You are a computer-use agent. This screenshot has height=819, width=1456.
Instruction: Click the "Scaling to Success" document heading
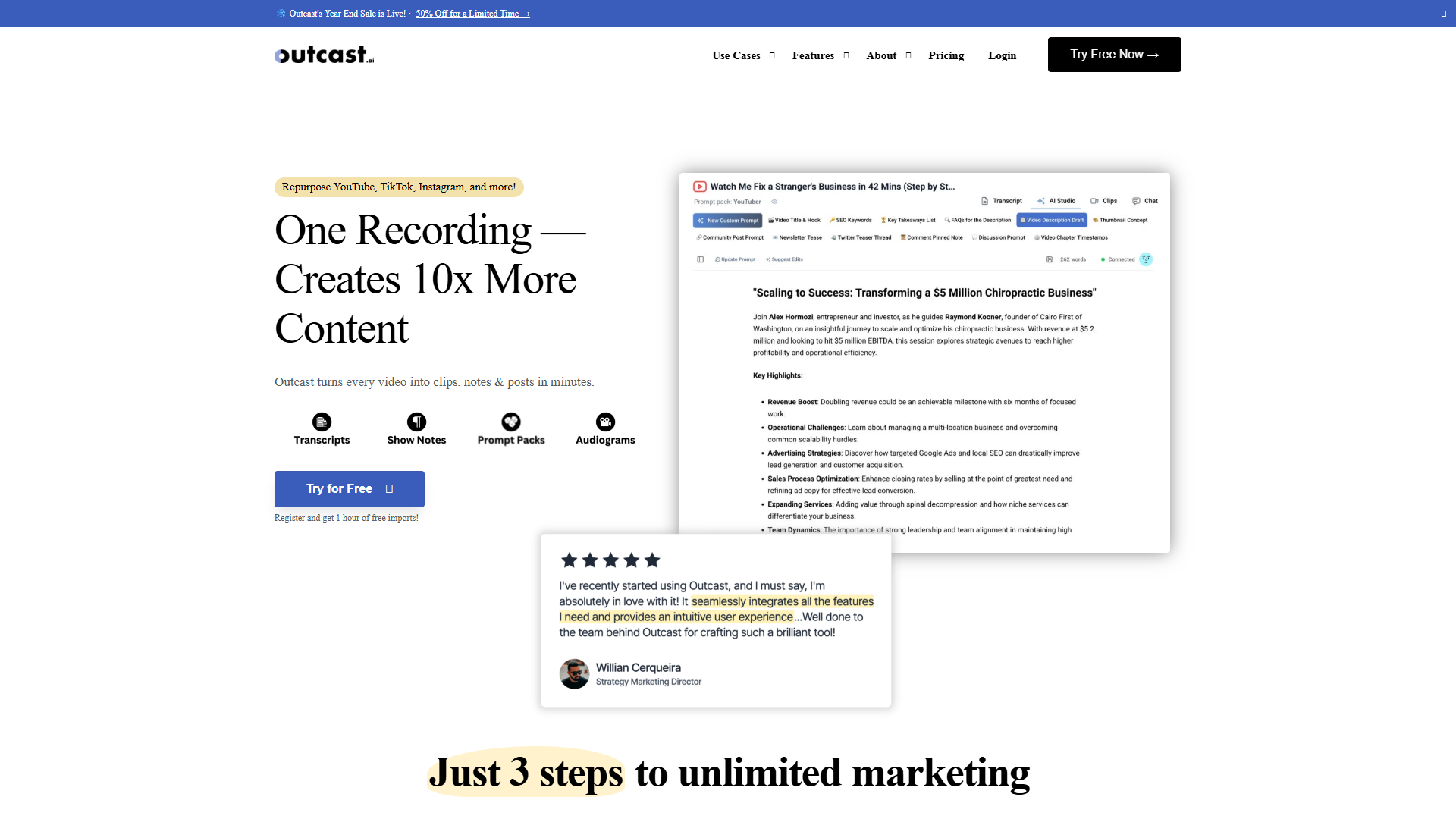click(x=924, y=293)
